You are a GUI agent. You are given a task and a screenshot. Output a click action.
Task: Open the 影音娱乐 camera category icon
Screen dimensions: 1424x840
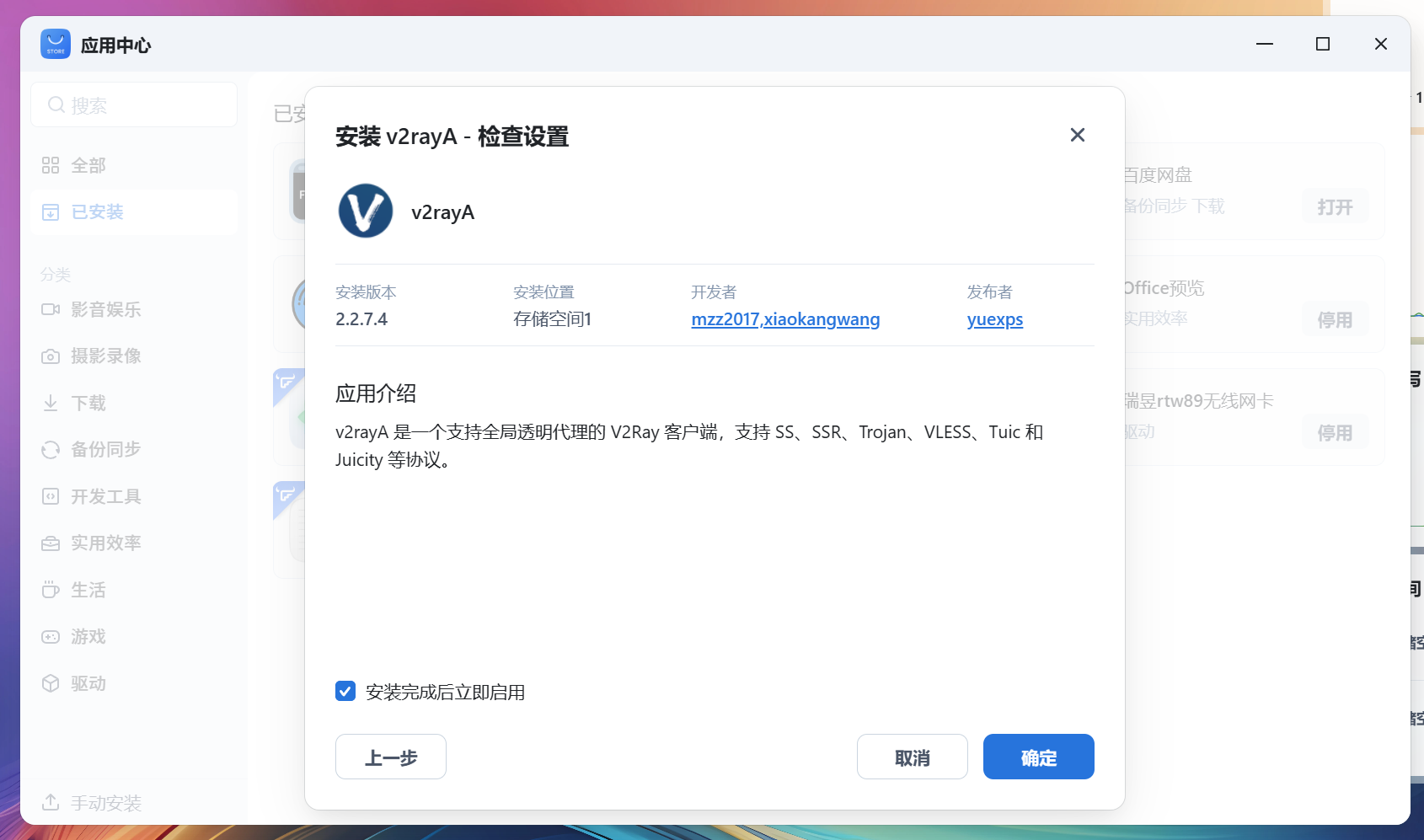[51, 309]
